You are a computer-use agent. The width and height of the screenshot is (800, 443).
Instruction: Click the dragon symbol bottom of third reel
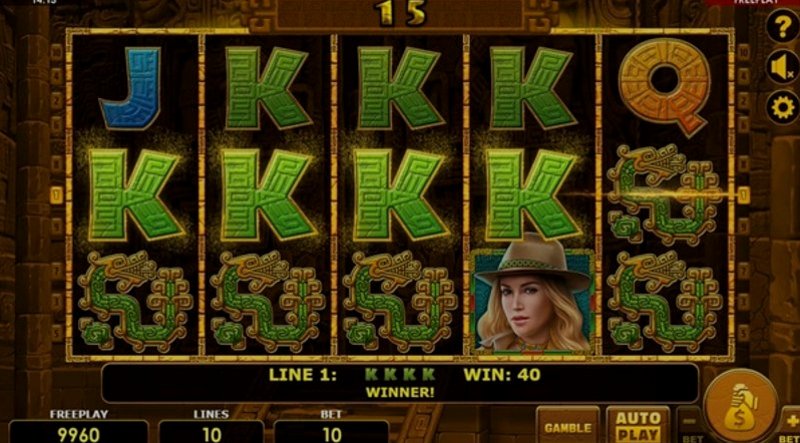pyautogui.click(x=399, y=302)
